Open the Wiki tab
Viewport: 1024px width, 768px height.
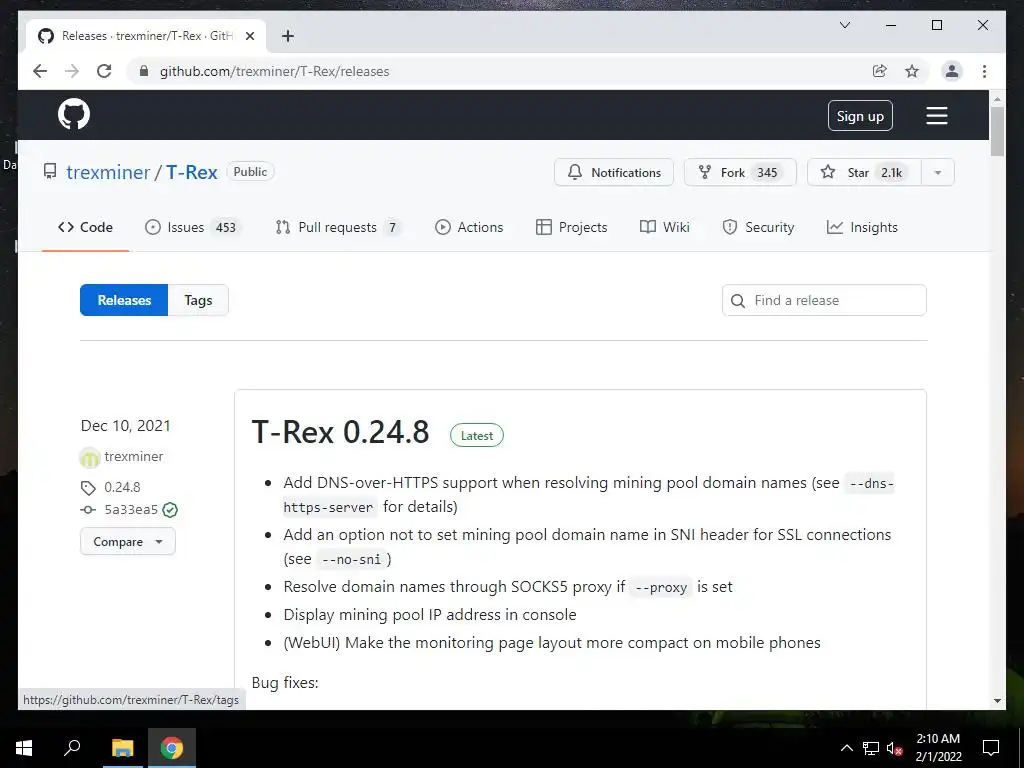click(x=665, y=227)
